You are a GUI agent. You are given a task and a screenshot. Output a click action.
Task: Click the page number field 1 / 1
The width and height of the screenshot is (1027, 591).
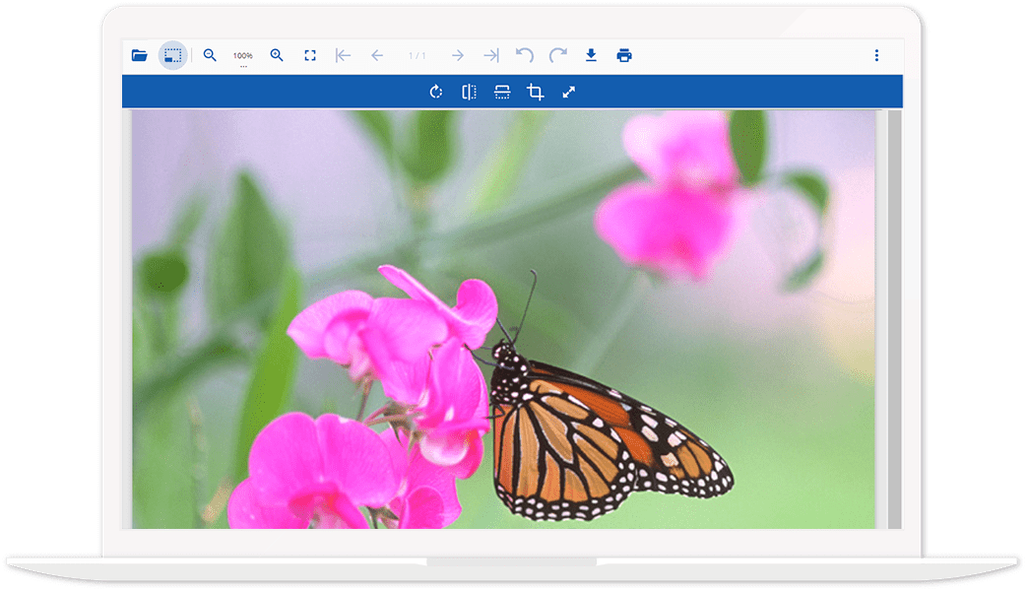pyautogui.click(x=417, y=56)
